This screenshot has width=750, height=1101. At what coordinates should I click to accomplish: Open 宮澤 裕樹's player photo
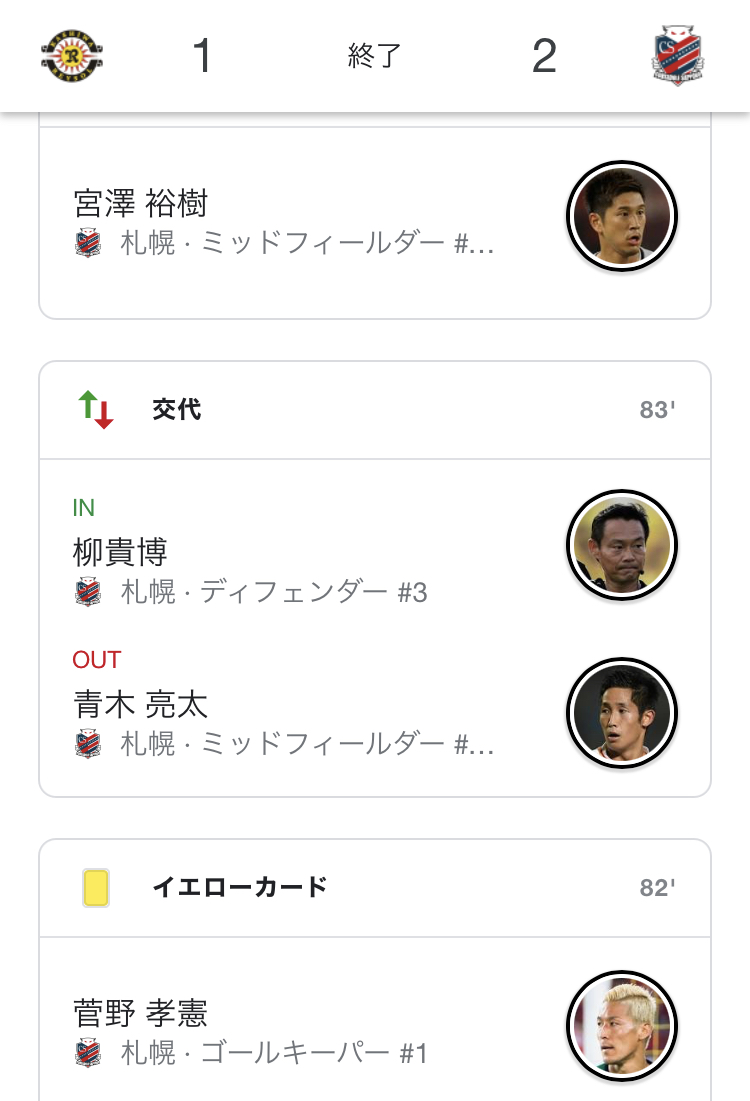[x=622, y=216]
